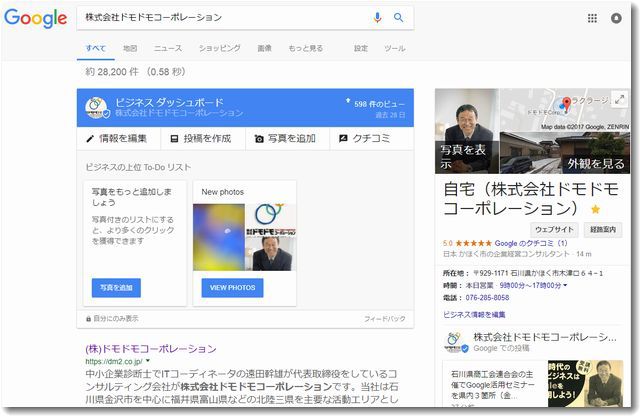This screenshot has width=640, height=416.
Task: Click the VIEW PHOTOS button
Action: 232,288
